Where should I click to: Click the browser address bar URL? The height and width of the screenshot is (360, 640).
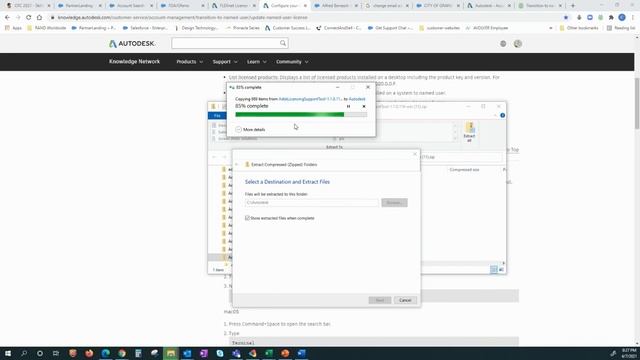click(182, 18)
